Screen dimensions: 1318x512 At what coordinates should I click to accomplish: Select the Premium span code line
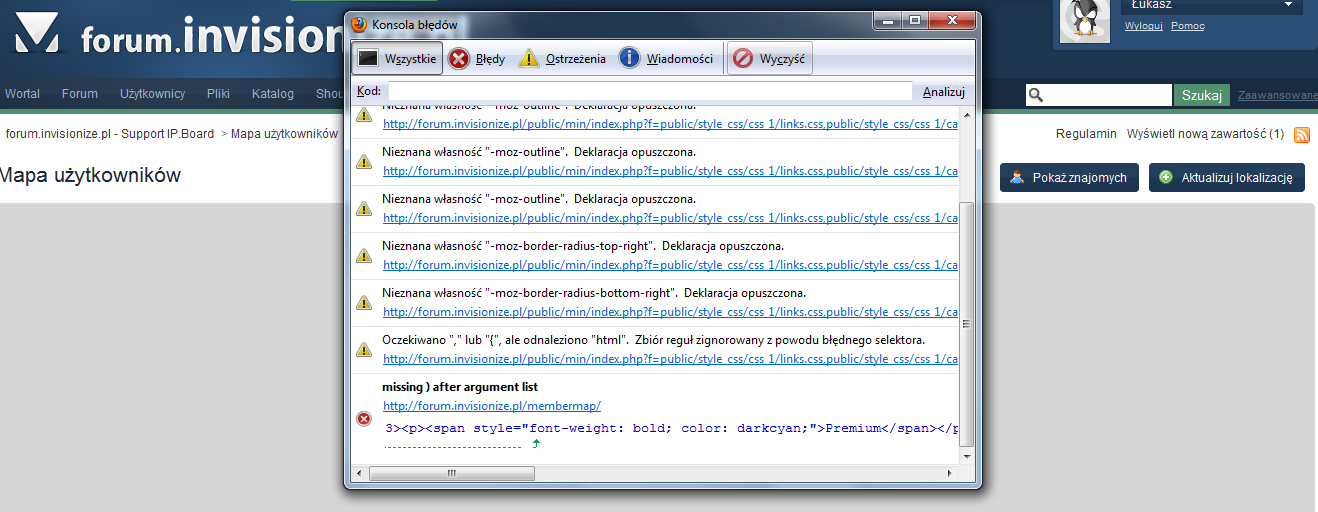point(670,428)
